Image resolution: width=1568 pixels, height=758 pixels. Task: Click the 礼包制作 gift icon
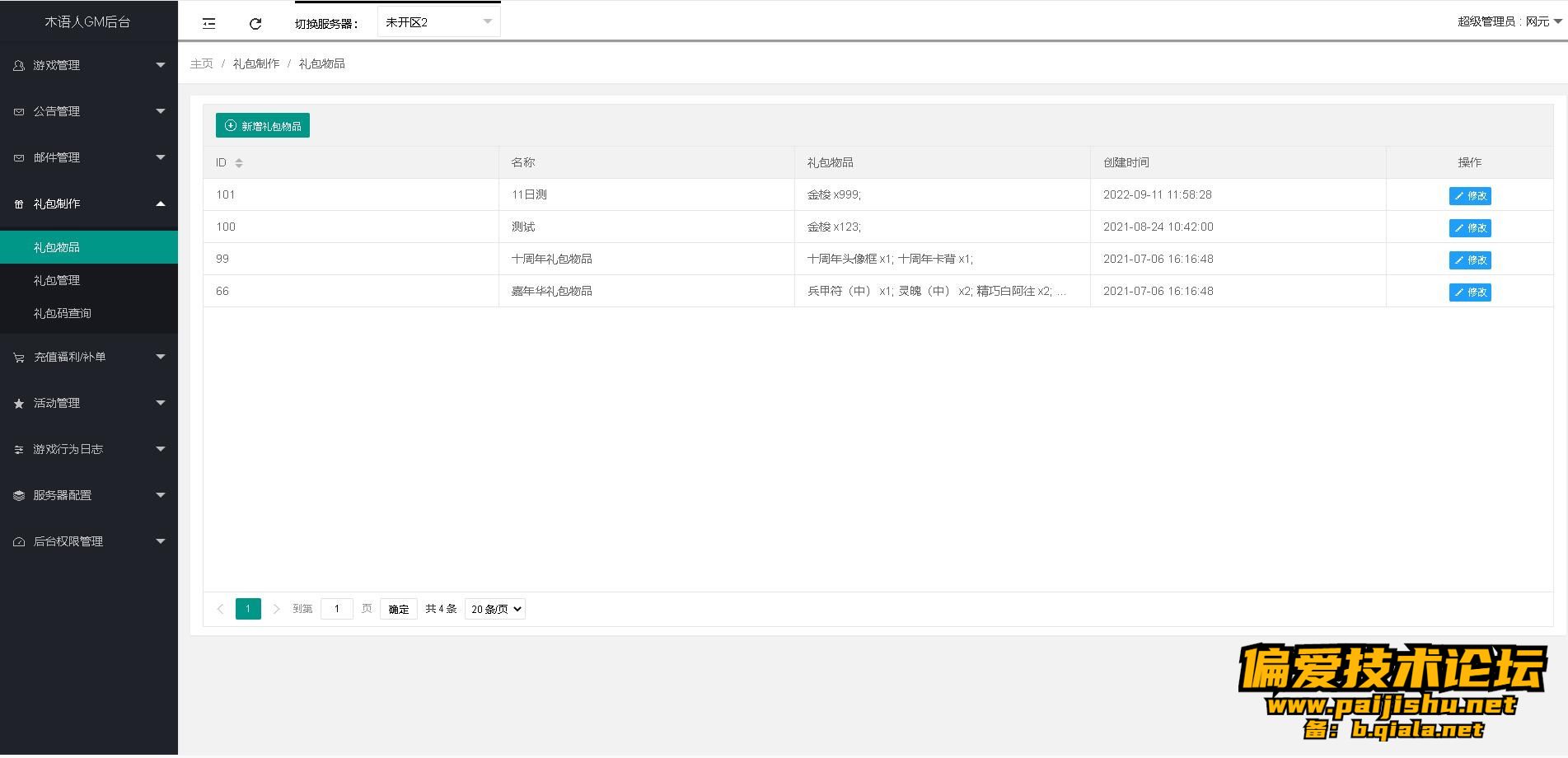[19, 204]
